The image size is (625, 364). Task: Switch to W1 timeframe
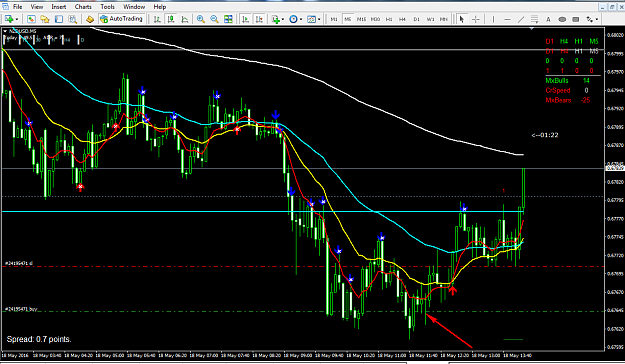(x=430, y=19)
